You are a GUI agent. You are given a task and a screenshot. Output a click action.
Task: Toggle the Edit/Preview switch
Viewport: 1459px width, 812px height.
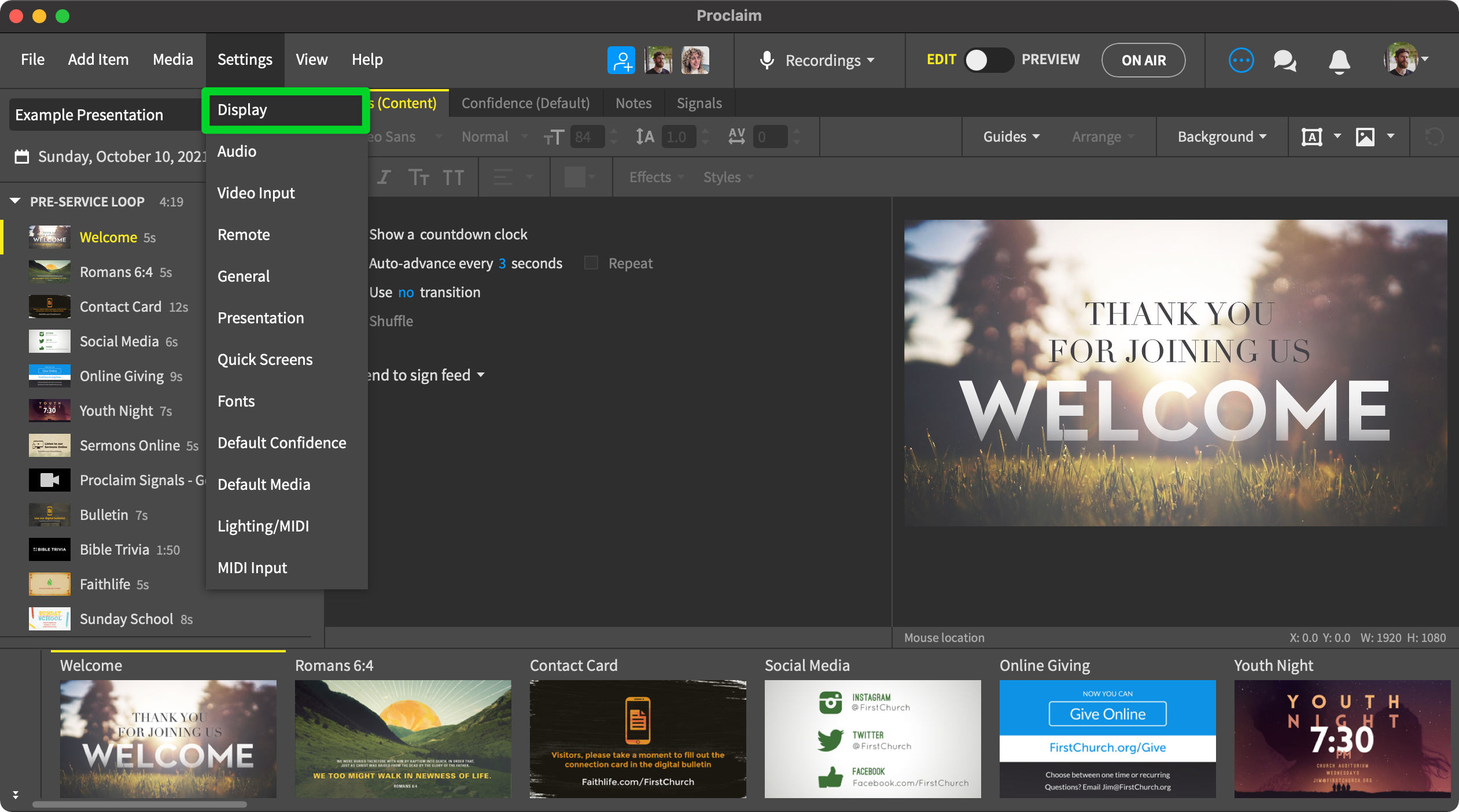[988, 60]
